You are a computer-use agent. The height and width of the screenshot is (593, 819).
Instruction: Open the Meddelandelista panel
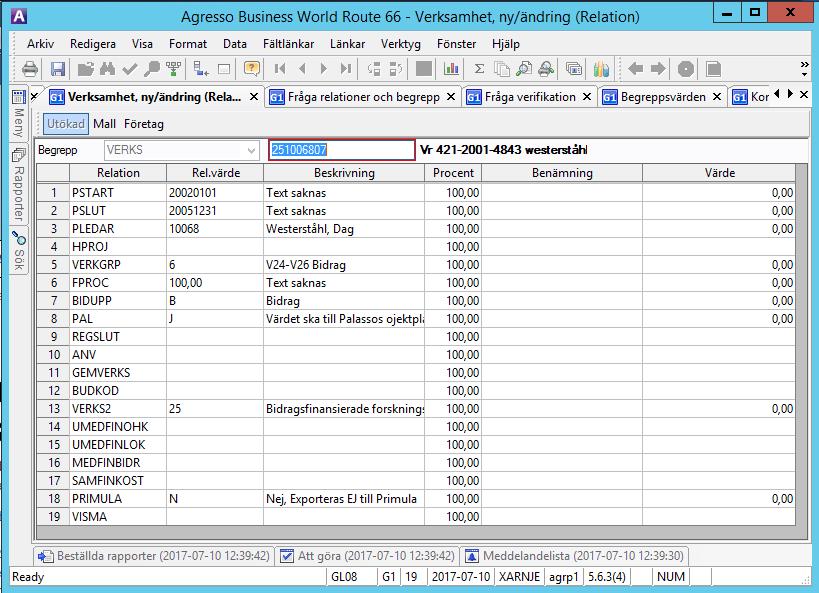coord(574,556)
